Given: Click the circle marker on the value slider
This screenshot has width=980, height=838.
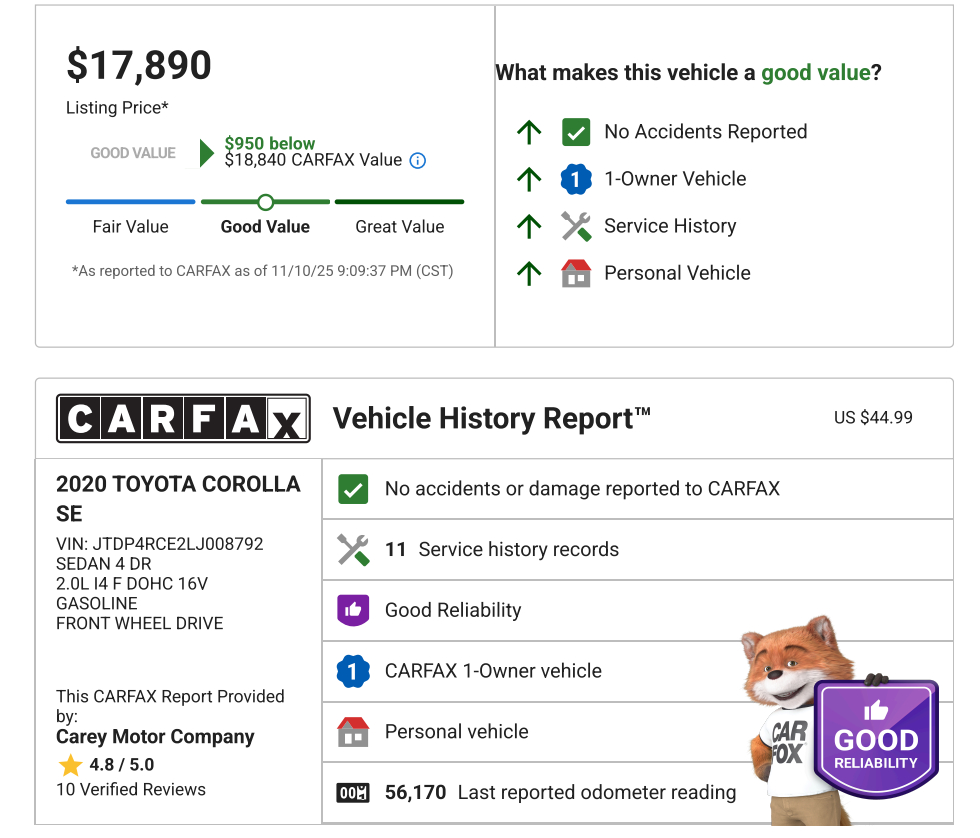Looking at the screenshot, I should [265, 202].
